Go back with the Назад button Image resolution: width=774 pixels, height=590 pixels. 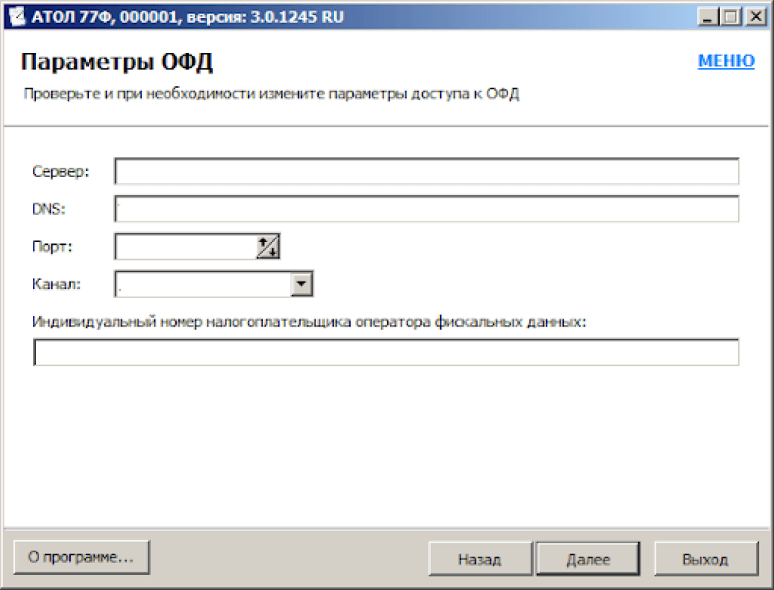pos(479,559)
